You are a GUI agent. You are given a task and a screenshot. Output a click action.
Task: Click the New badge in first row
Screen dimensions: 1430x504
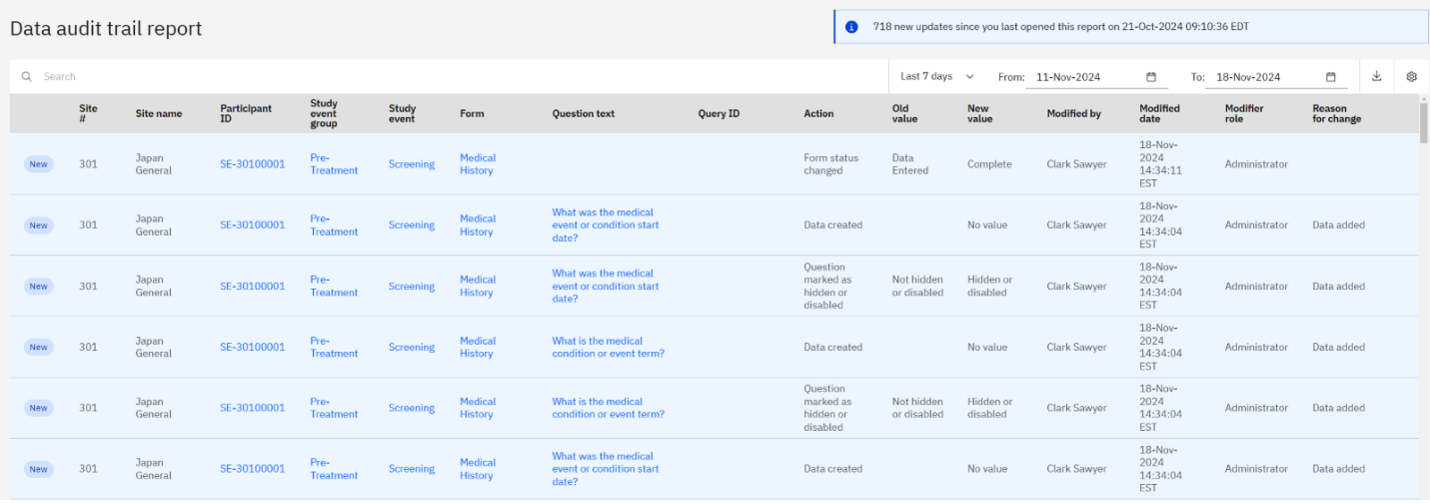(x=38, y=164)
